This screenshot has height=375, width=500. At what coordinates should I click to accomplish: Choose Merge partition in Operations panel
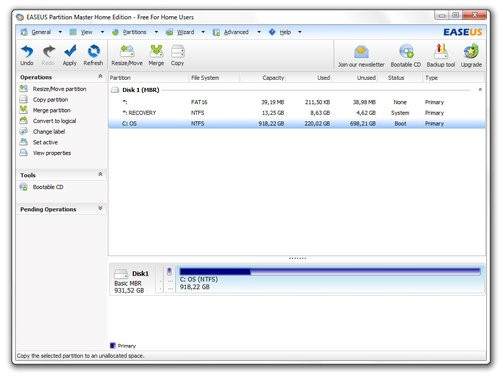52,110
